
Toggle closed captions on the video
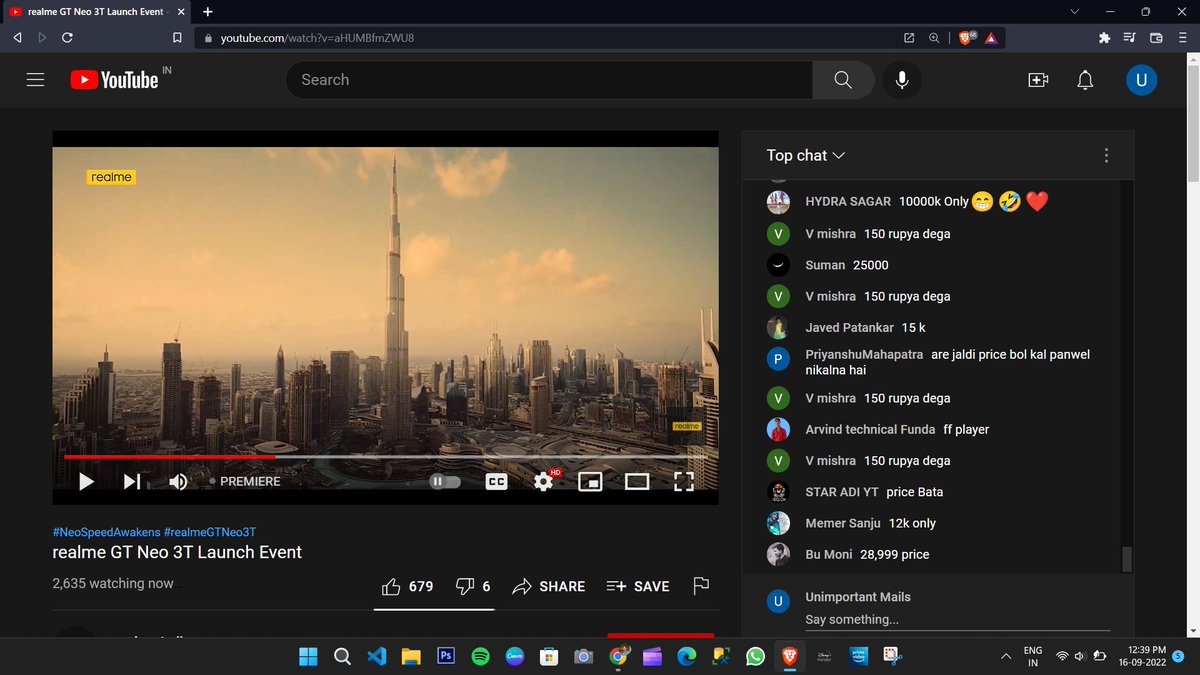point(497,482)
